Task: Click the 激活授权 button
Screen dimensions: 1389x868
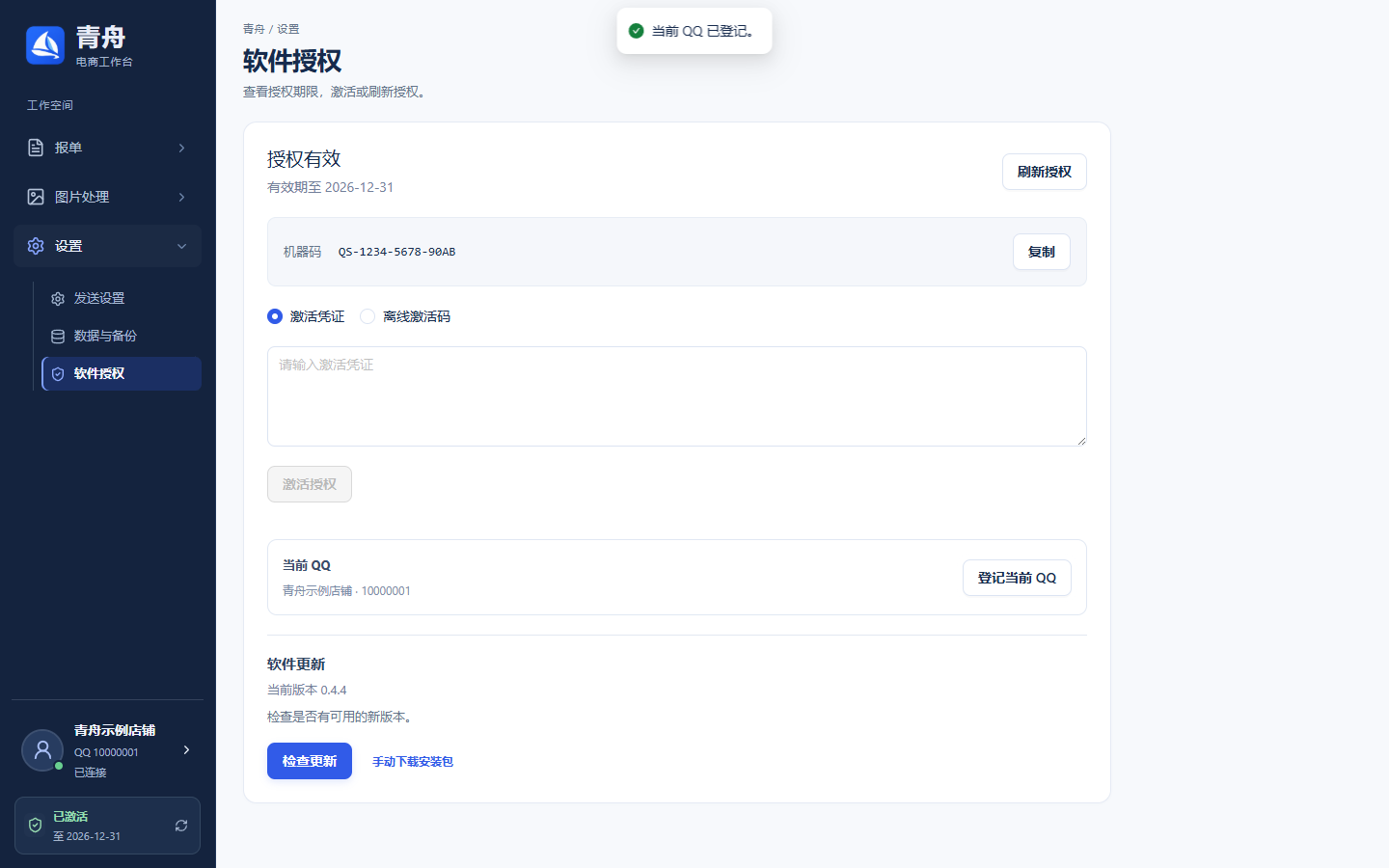Action: 310,484
